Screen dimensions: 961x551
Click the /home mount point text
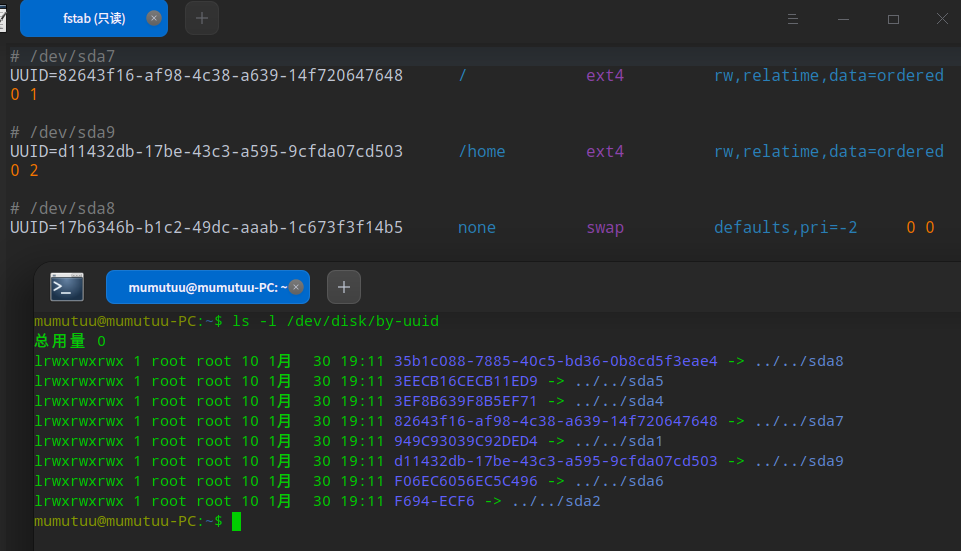pos(481,151)
